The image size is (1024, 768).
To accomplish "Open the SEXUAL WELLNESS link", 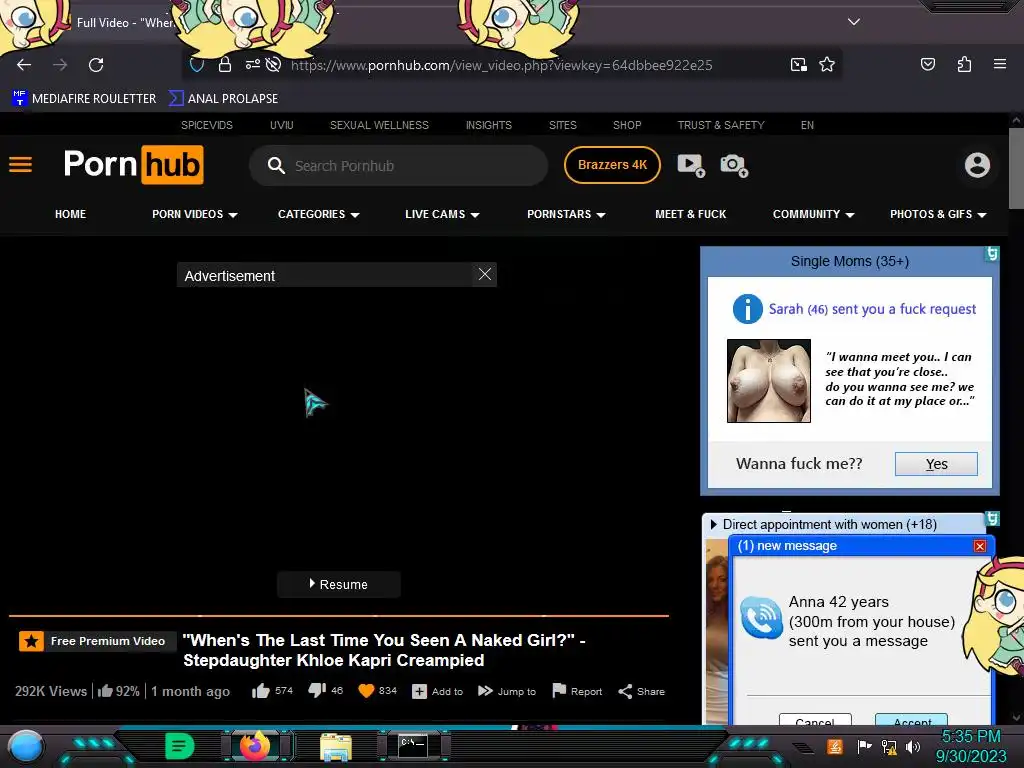I will (x=379, y=125).
